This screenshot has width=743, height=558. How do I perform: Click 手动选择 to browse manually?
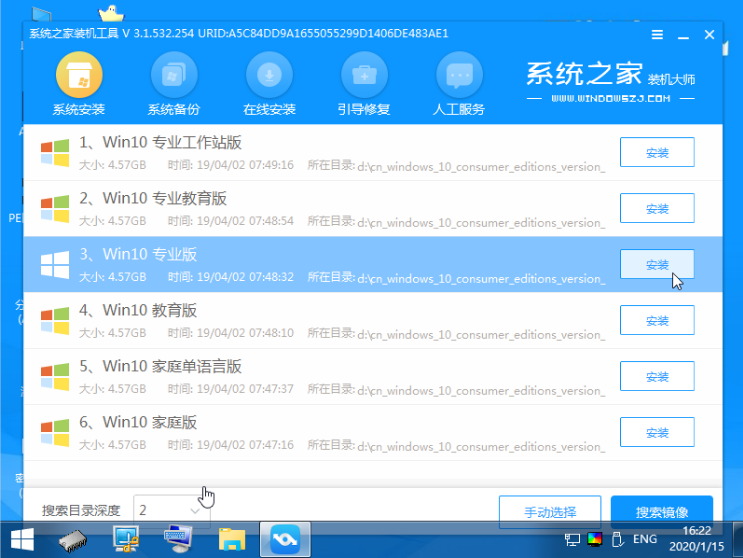[549, 512]
